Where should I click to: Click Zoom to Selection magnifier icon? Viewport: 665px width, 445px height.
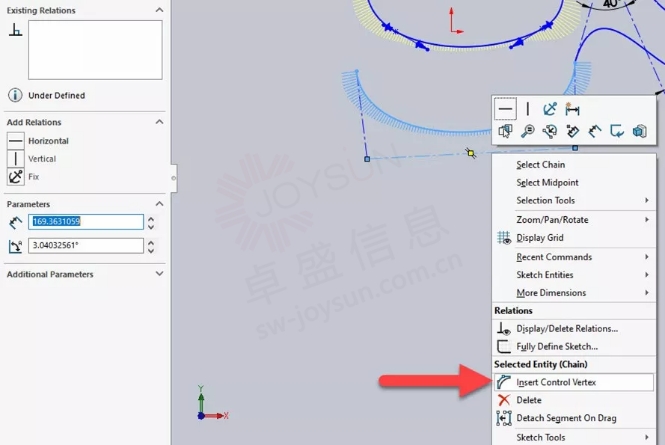tap(528, 131)
